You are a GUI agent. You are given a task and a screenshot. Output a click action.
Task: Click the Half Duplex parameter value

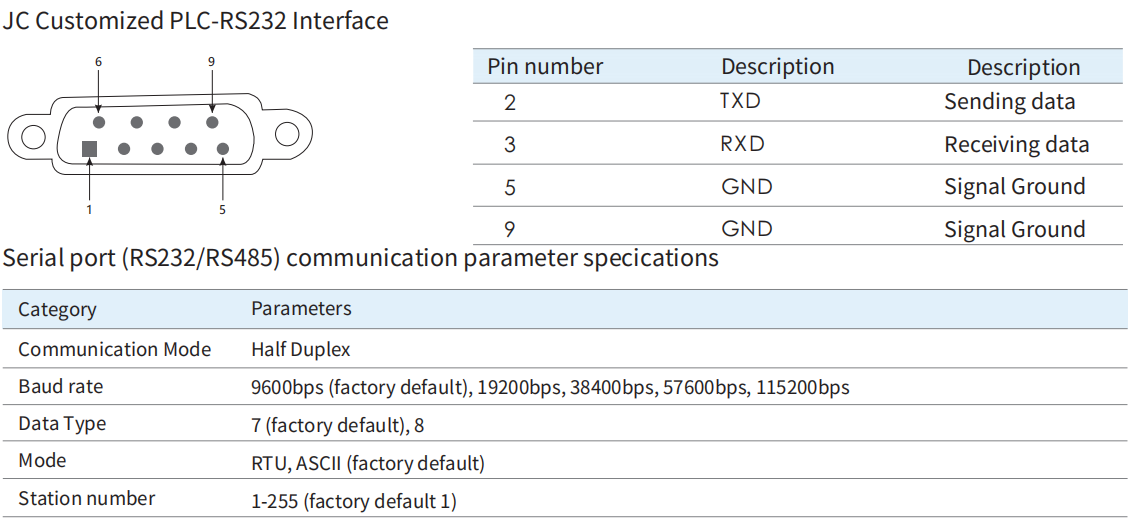point(301,350)
